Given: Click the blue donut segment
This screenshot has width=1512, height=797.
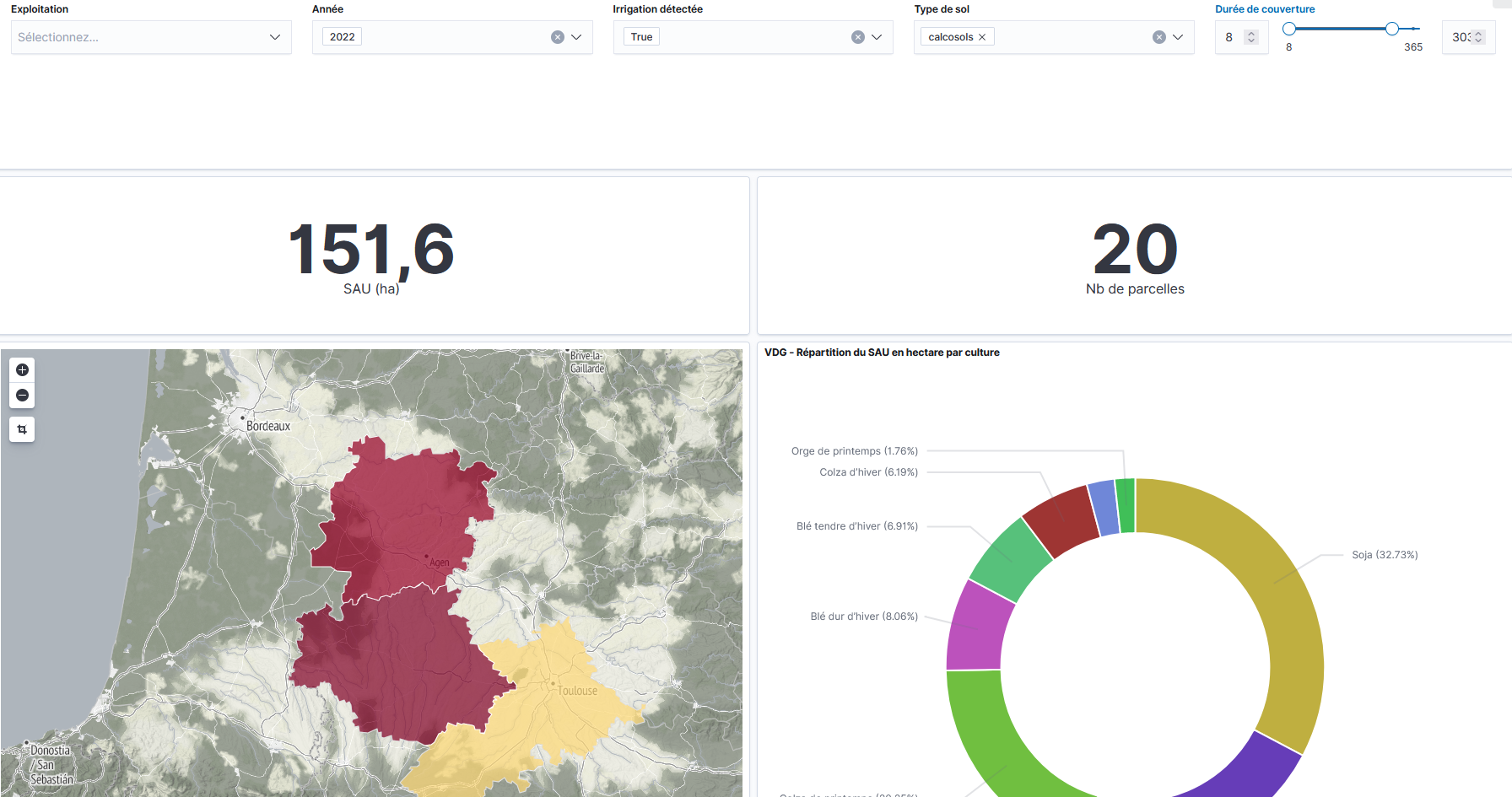Looking at the screenshot, I should 1105,508.
